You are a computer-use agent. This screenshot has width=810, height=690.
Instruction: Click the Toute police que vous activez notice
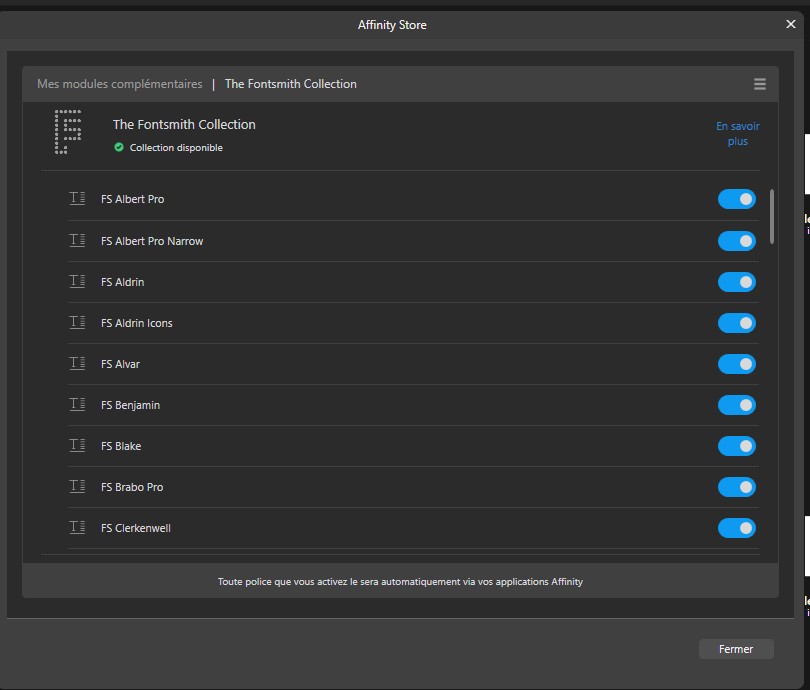400,582
